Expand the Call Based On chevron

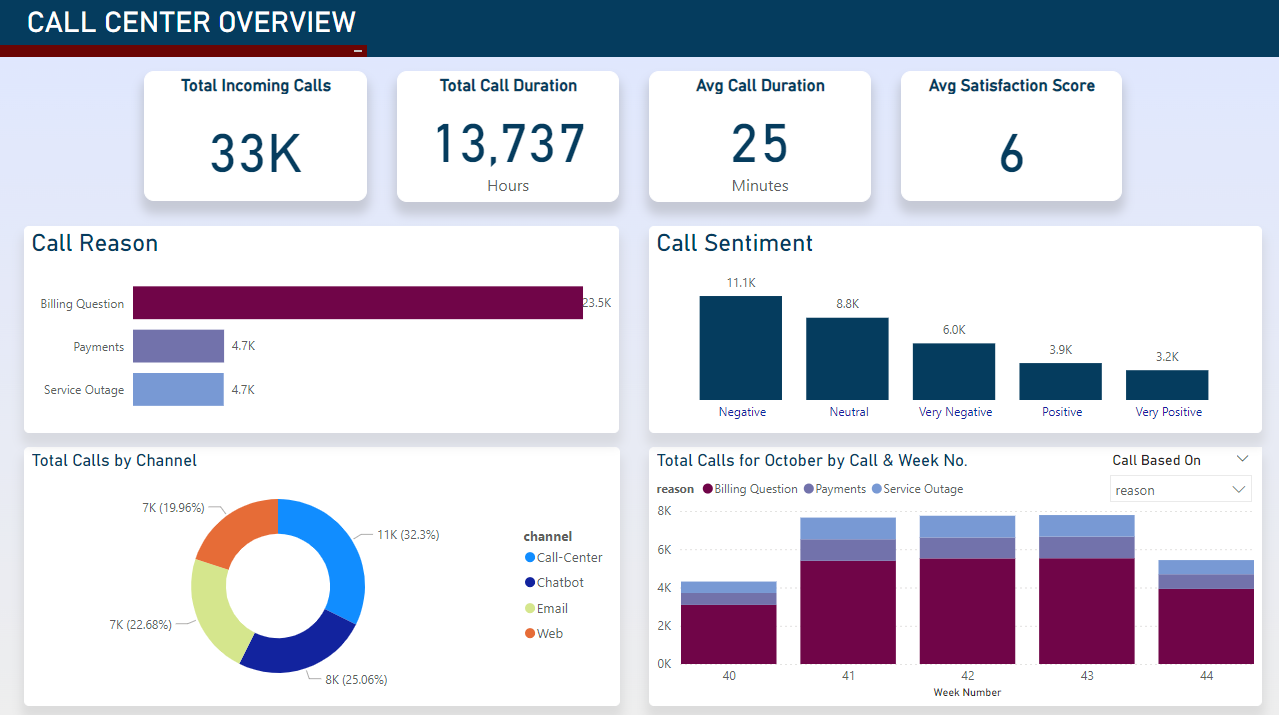[x=1242, y=459]
